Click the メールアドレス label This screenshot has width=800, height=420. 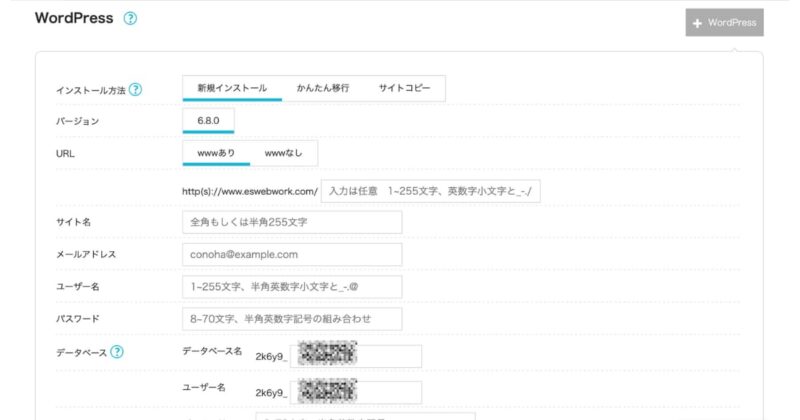click(x=86, y=254)
